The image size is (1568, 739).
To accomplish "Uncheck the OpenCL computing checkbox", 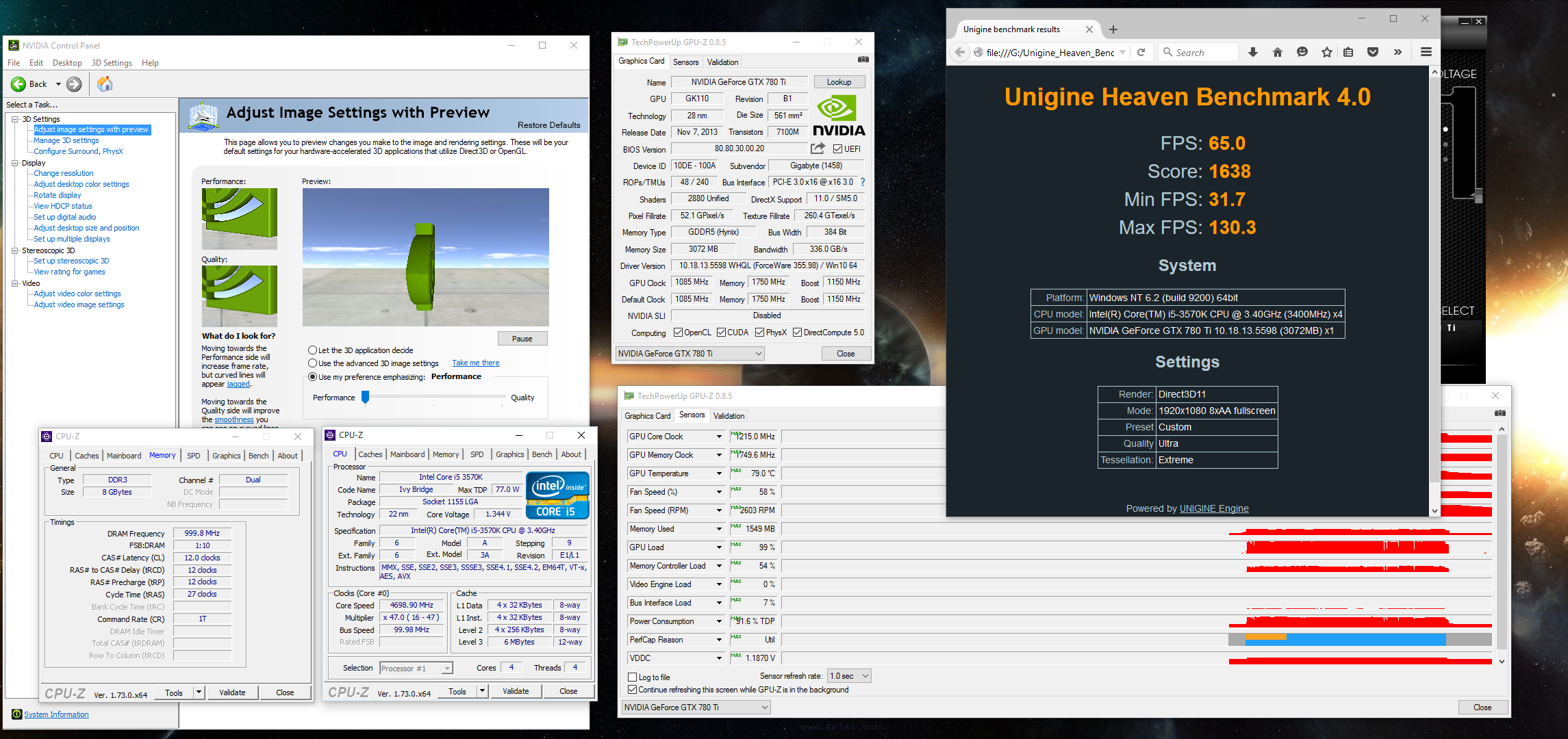I will click(678, 333).
